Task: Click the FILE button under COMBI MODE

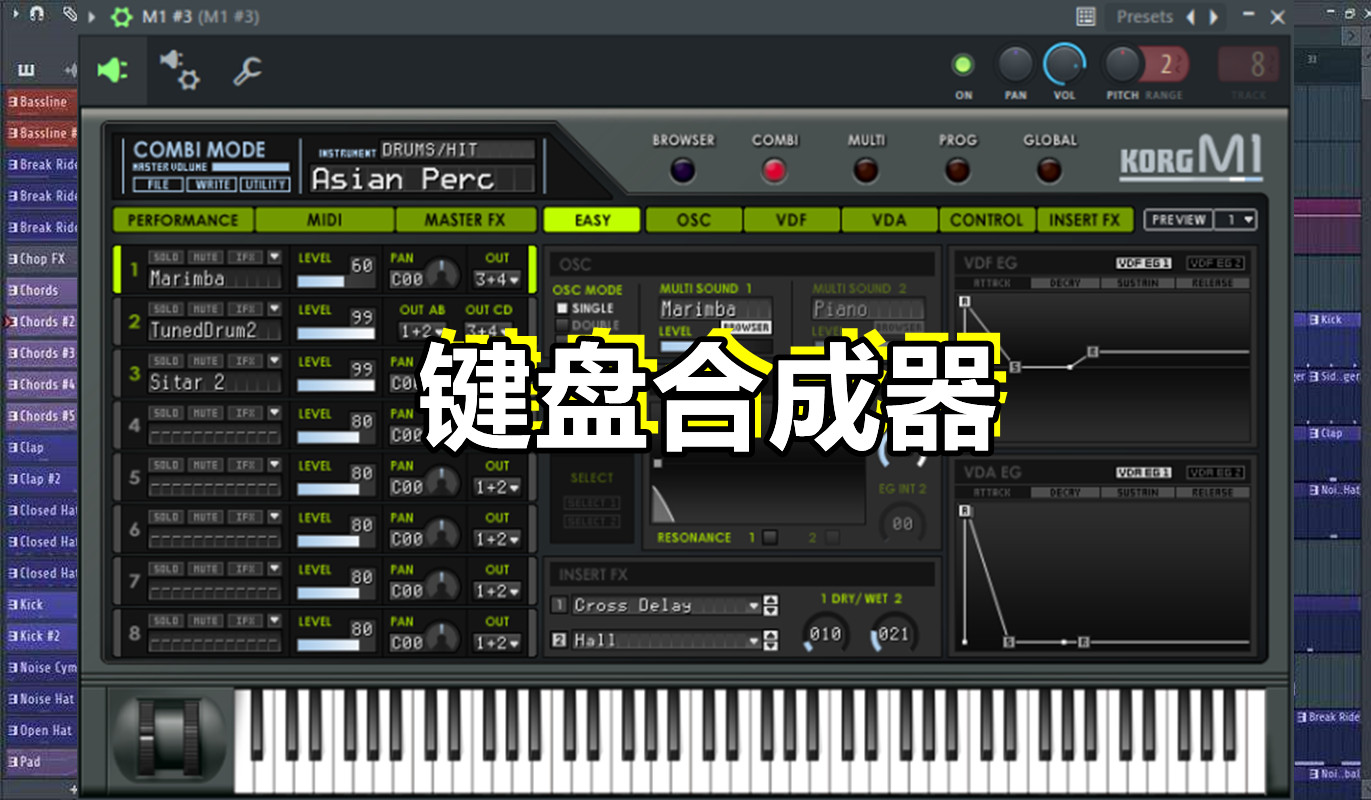Action: point(158,184)
